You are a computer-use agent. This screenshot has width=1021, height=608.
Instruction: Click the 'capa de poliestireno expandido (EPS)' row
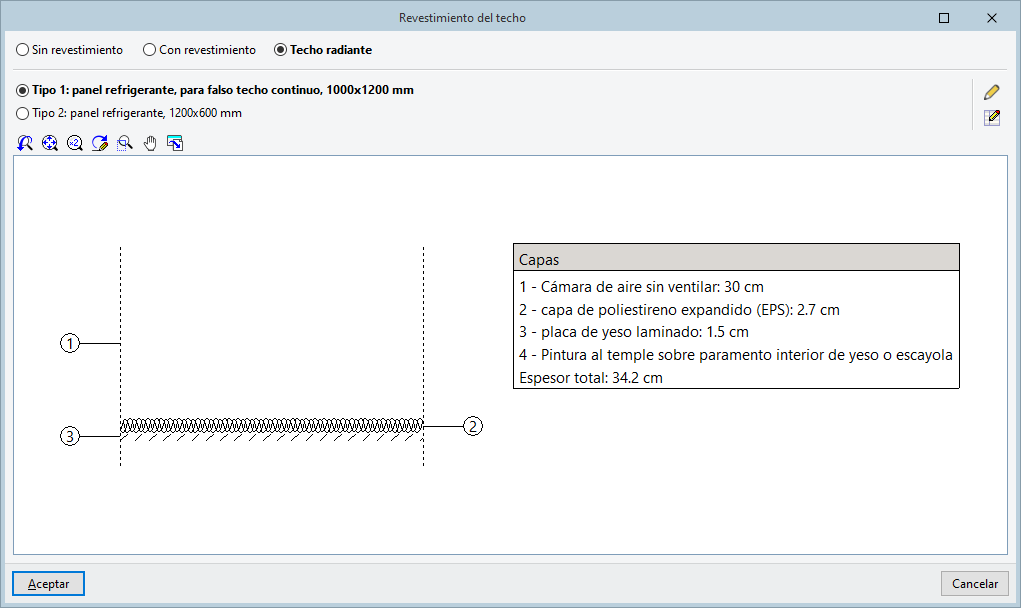(679, 310)
